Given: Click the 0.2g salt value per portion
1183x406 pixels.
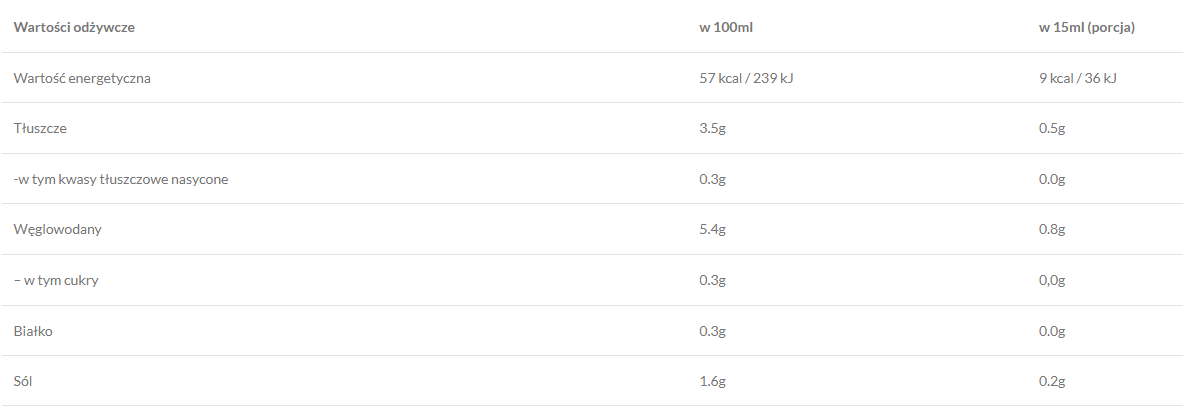Looking at the screenshot, I should pos(1052,381).
